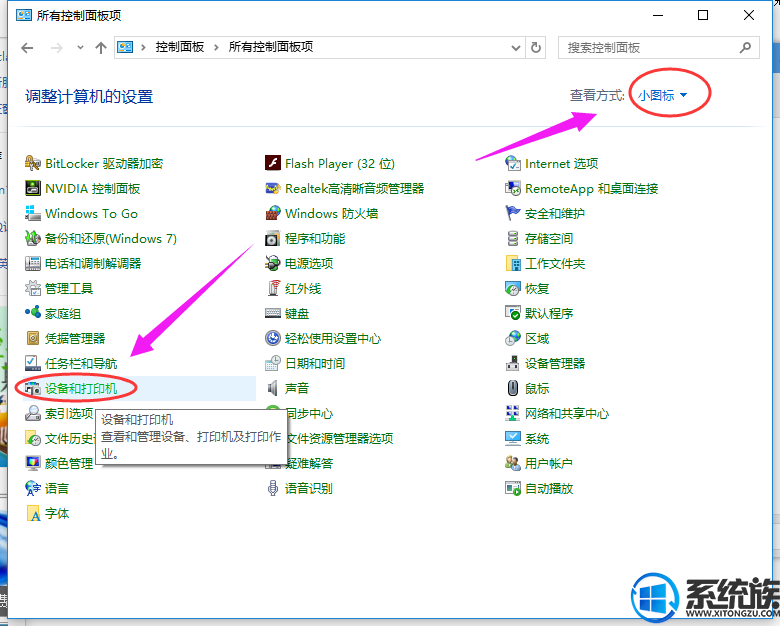
Task: Click the 声音 speaker icon
Action: (x=273, y=388)
